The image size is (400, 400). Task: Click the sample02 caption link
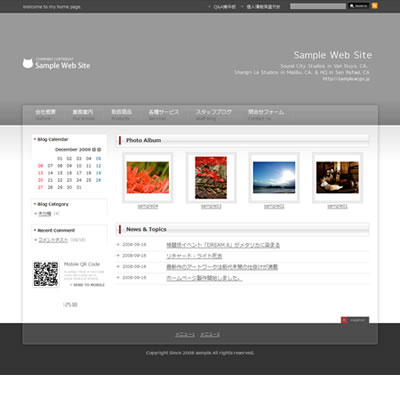tap(274, 207)
